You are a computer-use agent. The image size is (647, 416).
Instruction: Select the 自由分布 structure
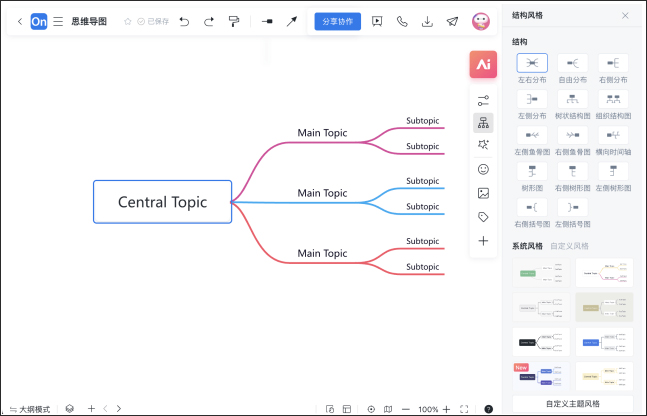(x=572, y=63)
